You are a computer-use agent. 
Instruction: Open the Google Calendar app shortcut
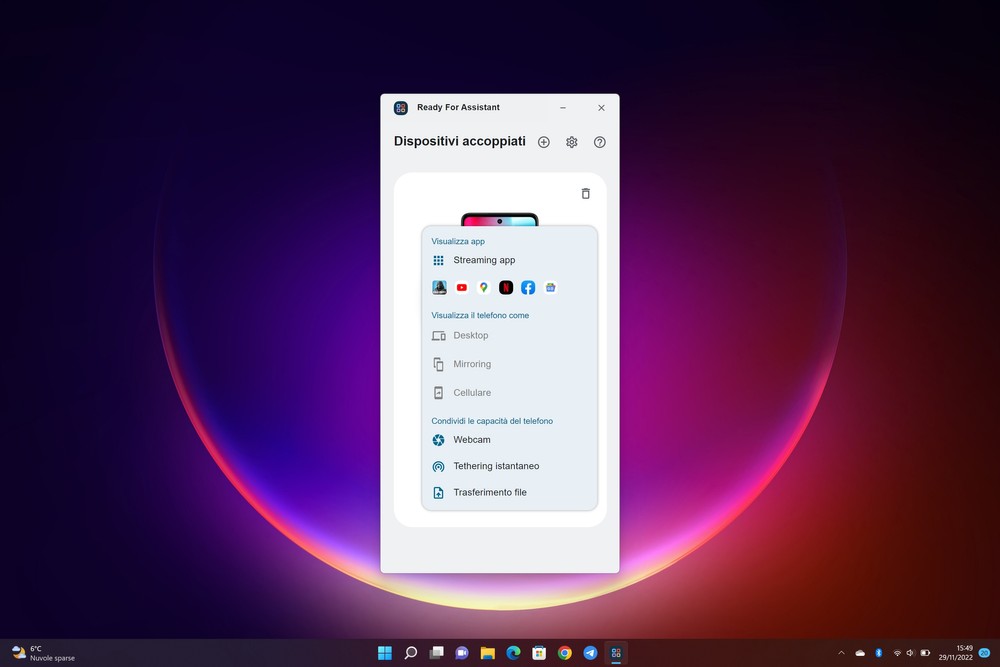tap(550, 288)
